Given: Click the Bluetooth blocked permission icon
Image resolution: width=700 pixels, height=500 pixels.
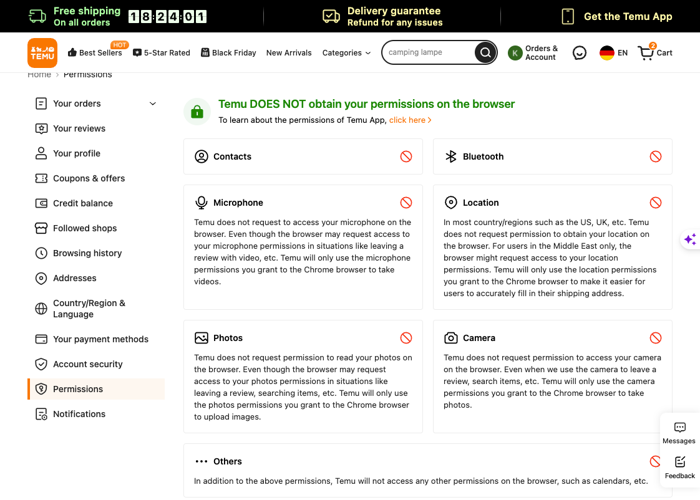Looking at the screenshot, I should point(655,157).
